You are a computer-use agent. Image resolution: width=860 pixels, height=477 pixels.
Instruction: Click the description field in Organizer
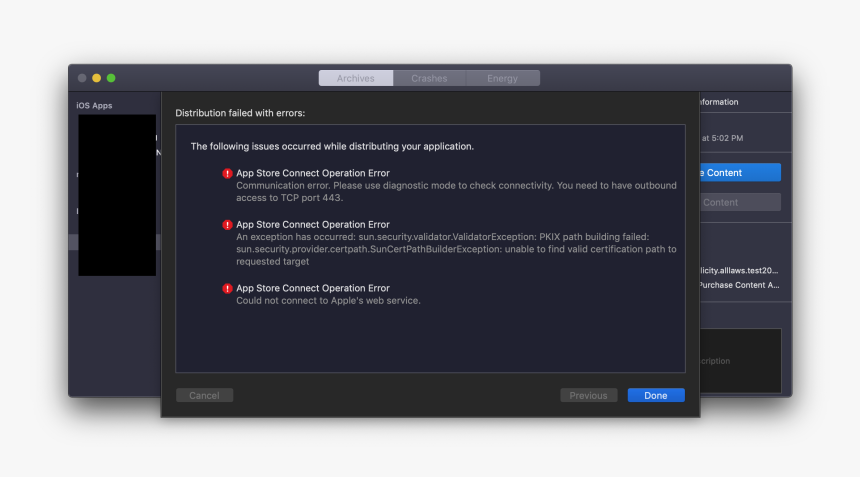[x=740, y=361]
